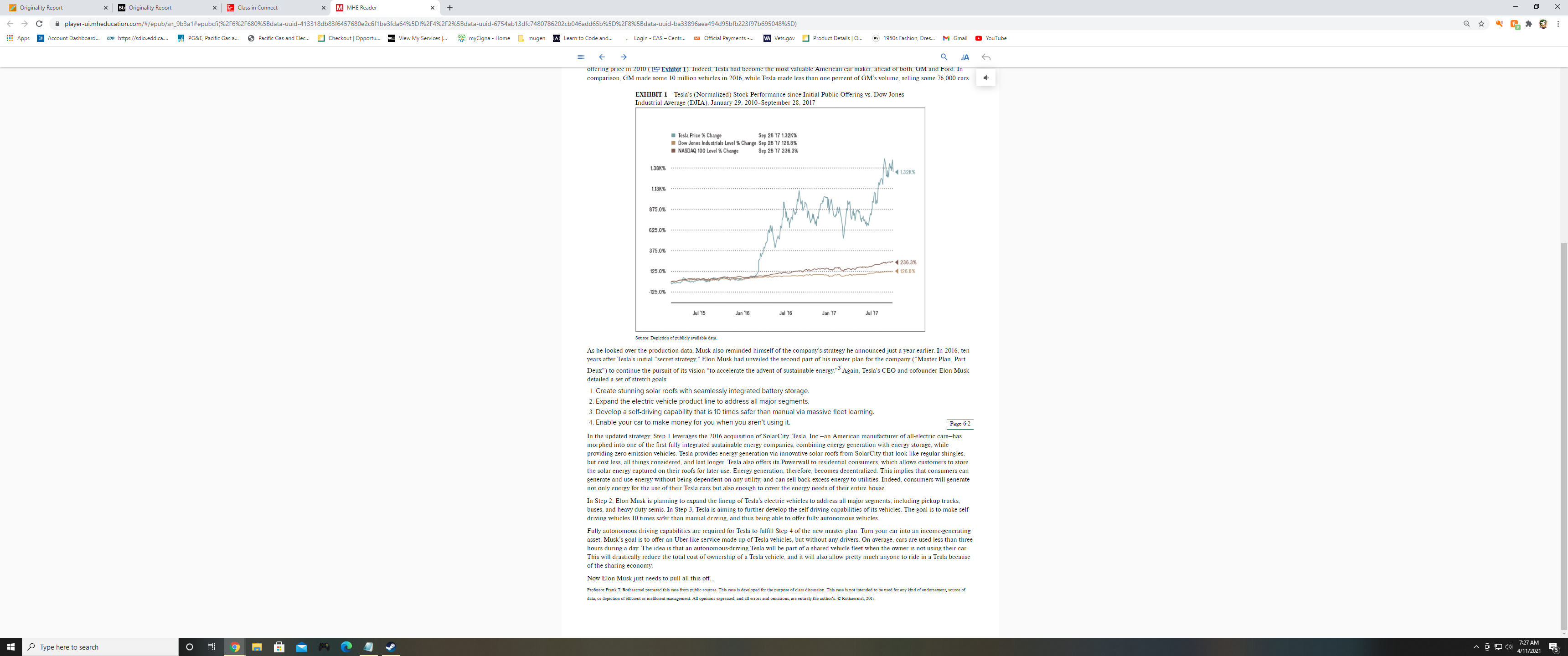This screenshot has height=656, width=1568.
Task: Open Task View on the taskbar
Action: pos(211,647)
